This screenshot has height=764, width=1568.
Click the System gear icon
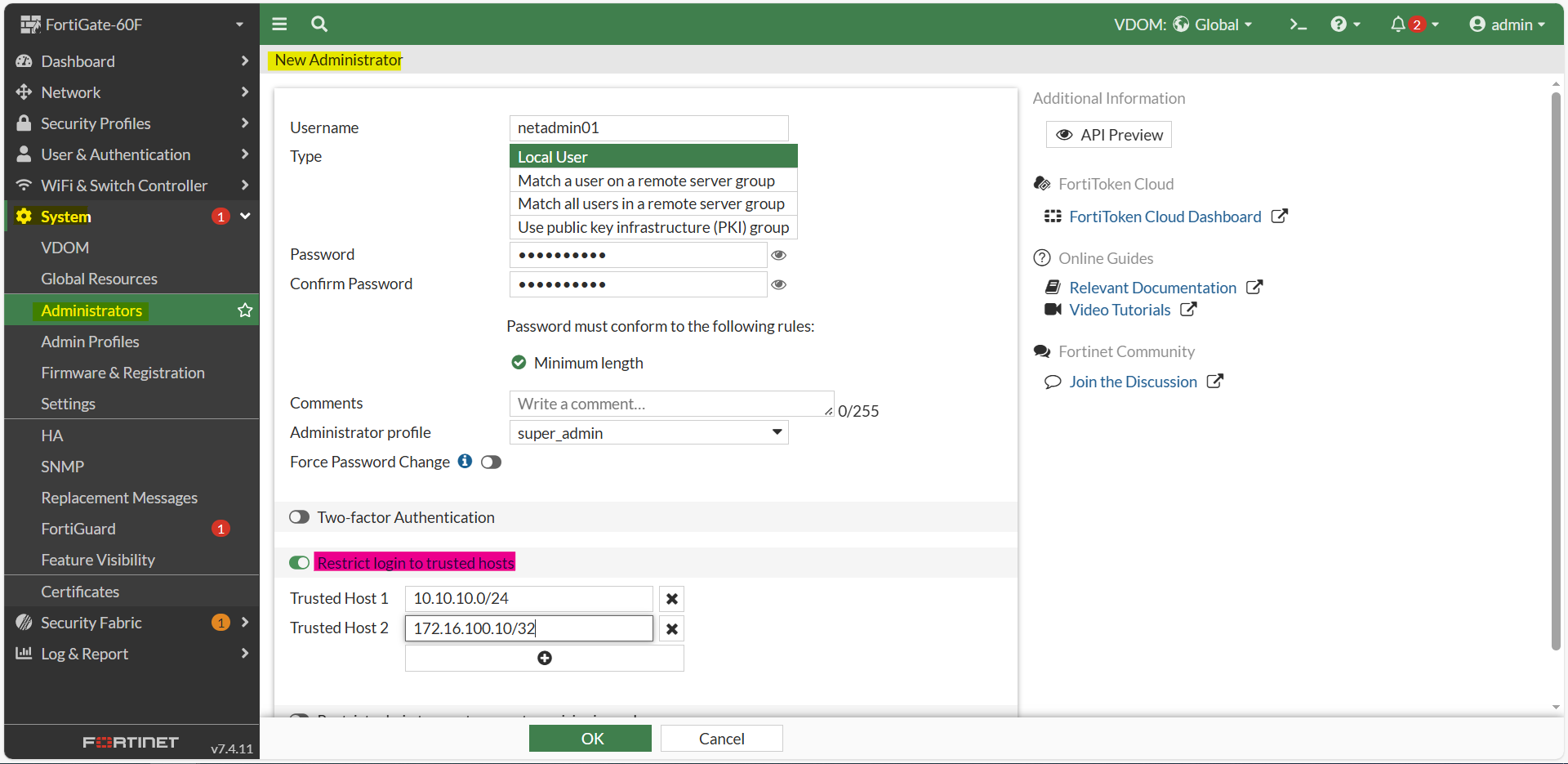[24, 217]
